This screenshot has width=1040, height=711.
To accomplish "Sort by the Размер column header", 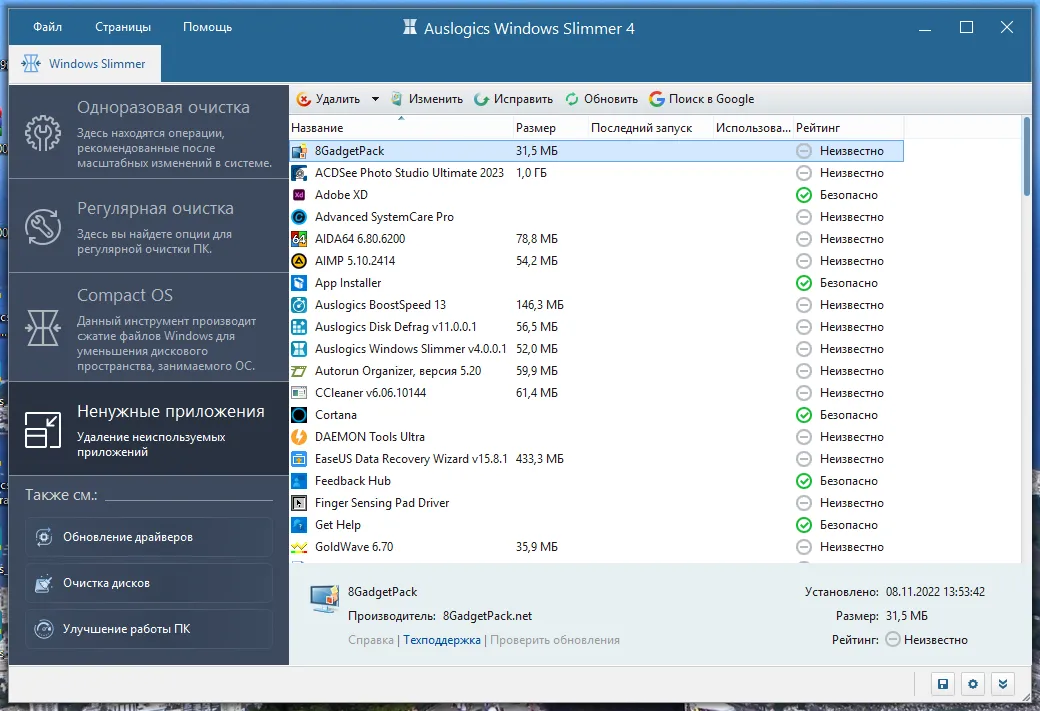I will click(551, 127).
